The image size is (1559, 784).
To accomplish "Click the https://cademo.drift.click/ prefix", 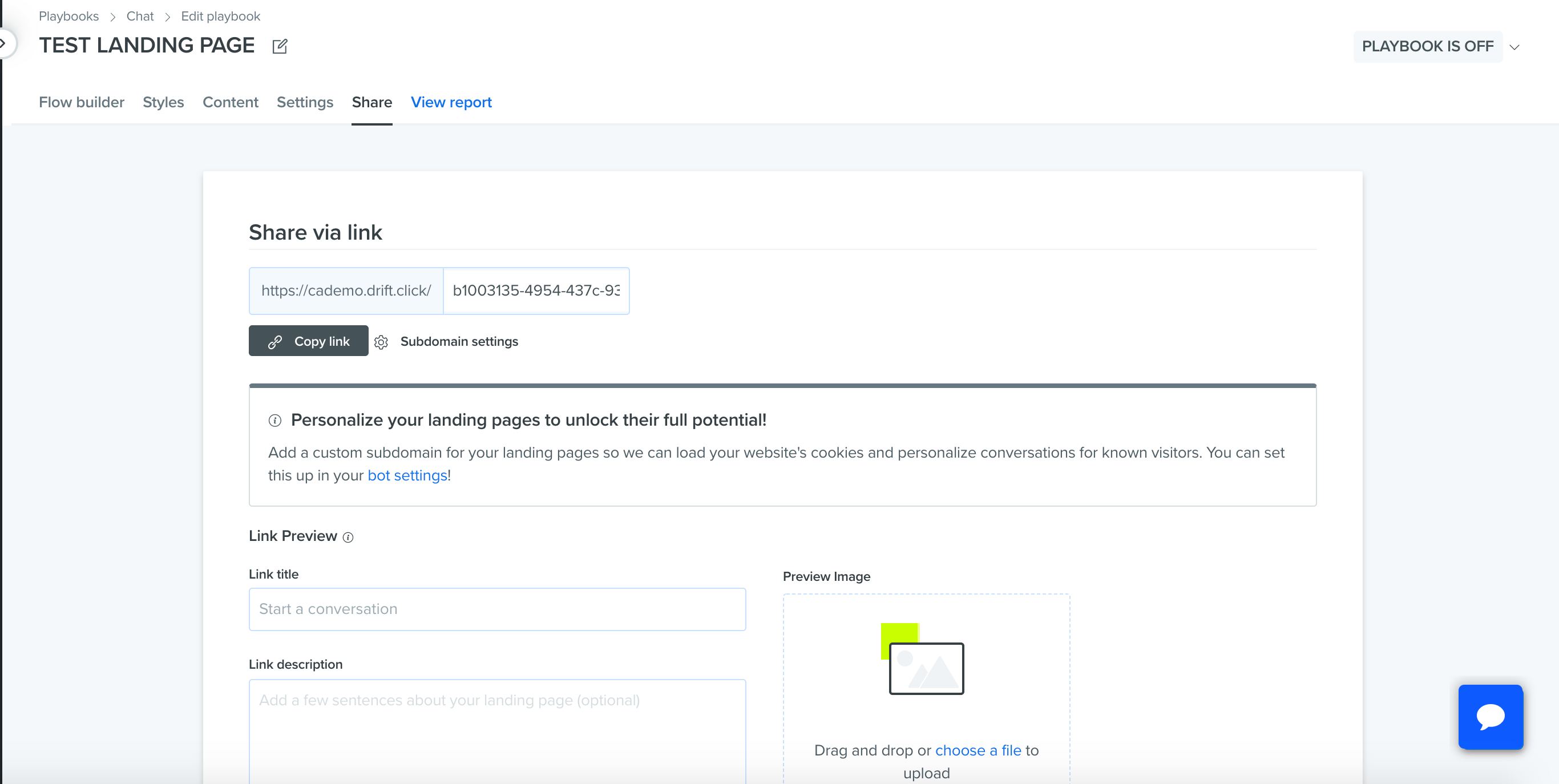I will click(x=346, y=291).
